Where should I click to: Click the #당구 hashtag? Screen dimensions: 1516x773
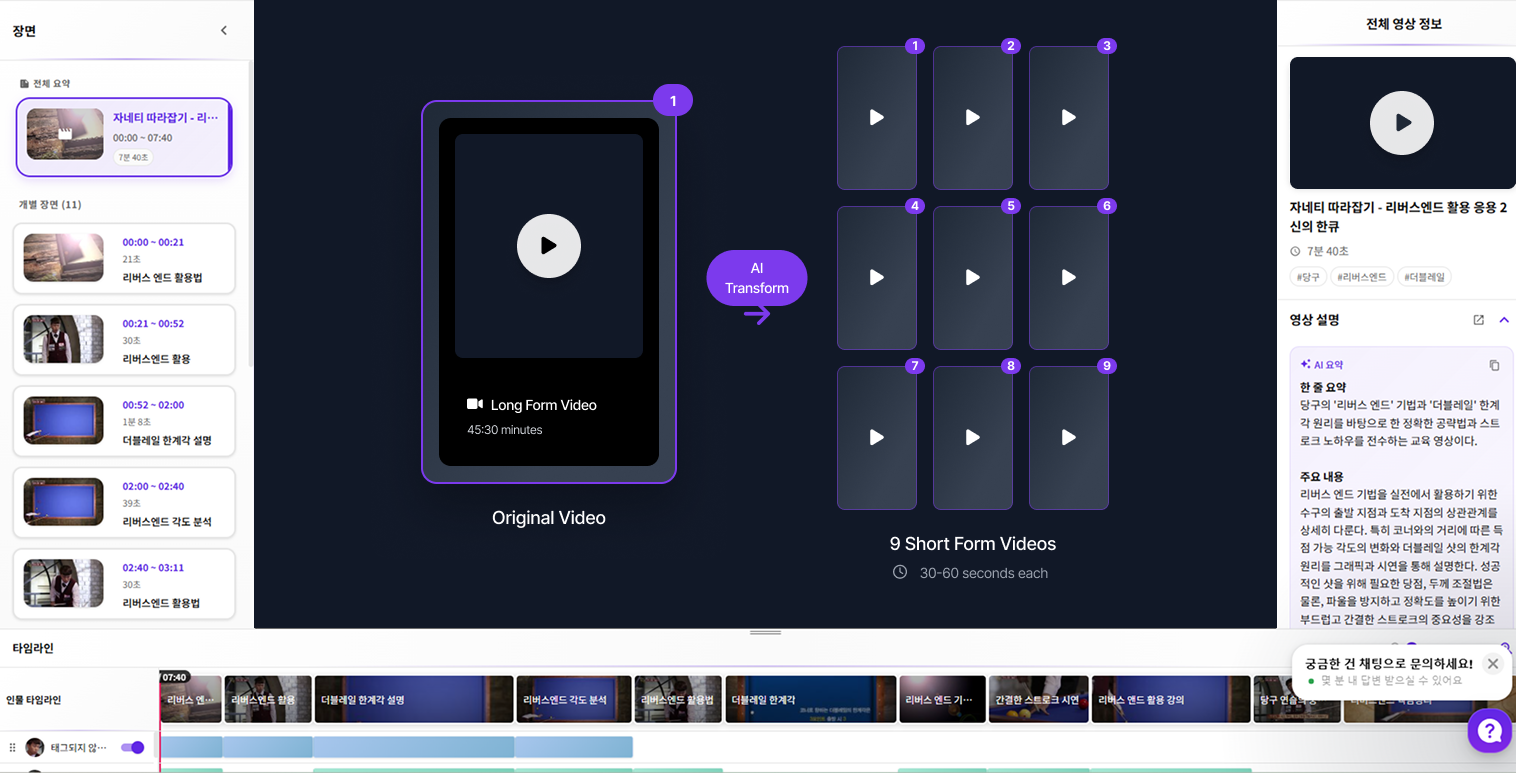[x=1308, y=276]
